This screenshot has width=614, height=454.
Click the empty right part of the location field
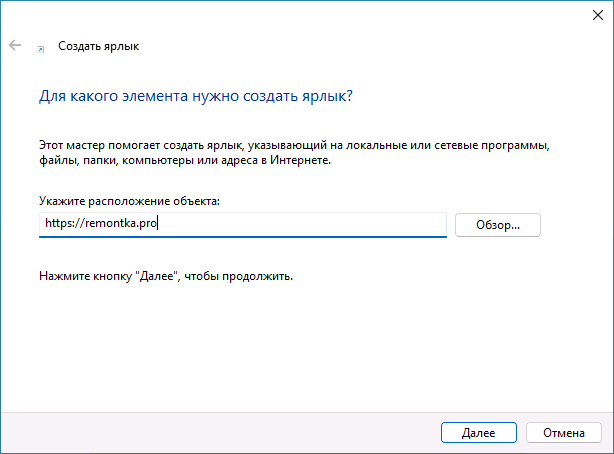coord(350,224)
